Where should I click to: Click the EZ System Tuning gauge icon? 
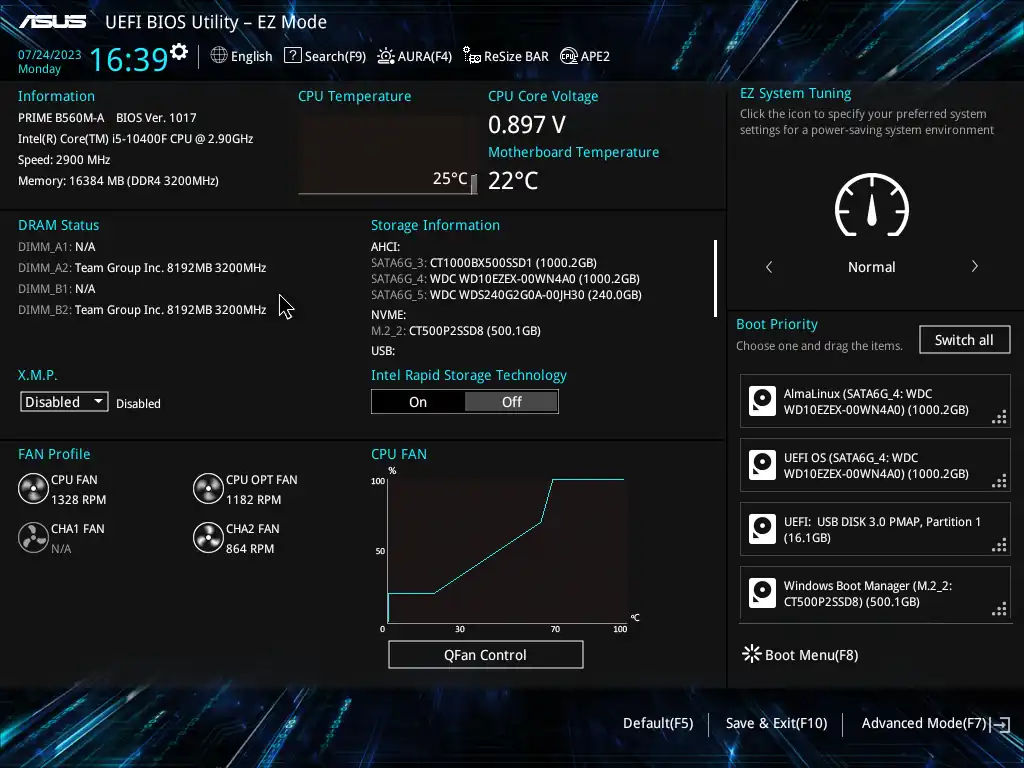[872, 205]
